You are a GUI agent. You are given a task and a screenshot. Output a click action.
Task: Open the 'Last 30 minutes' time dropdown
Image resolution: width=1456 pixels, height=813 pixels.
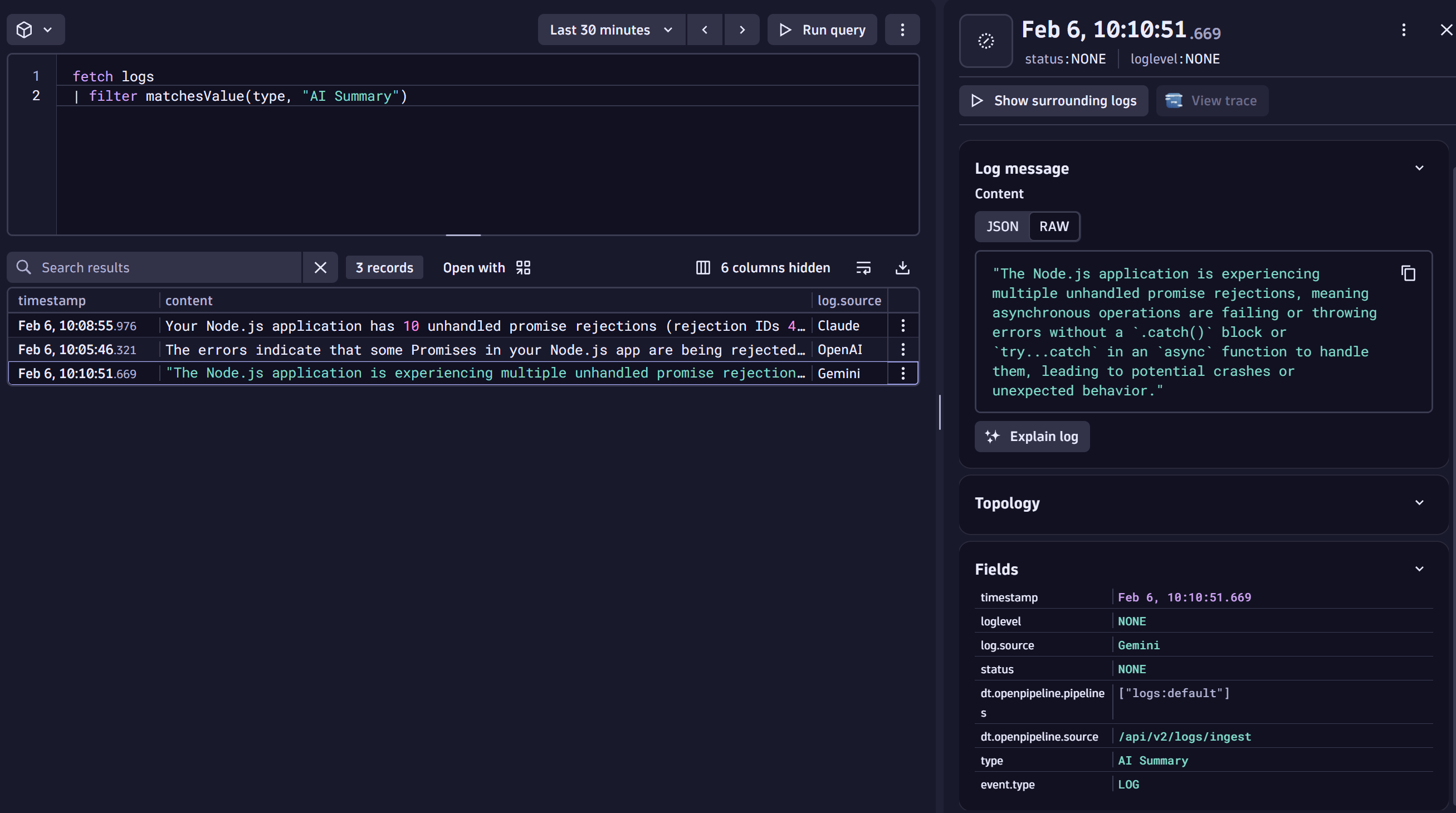(610, 30)
